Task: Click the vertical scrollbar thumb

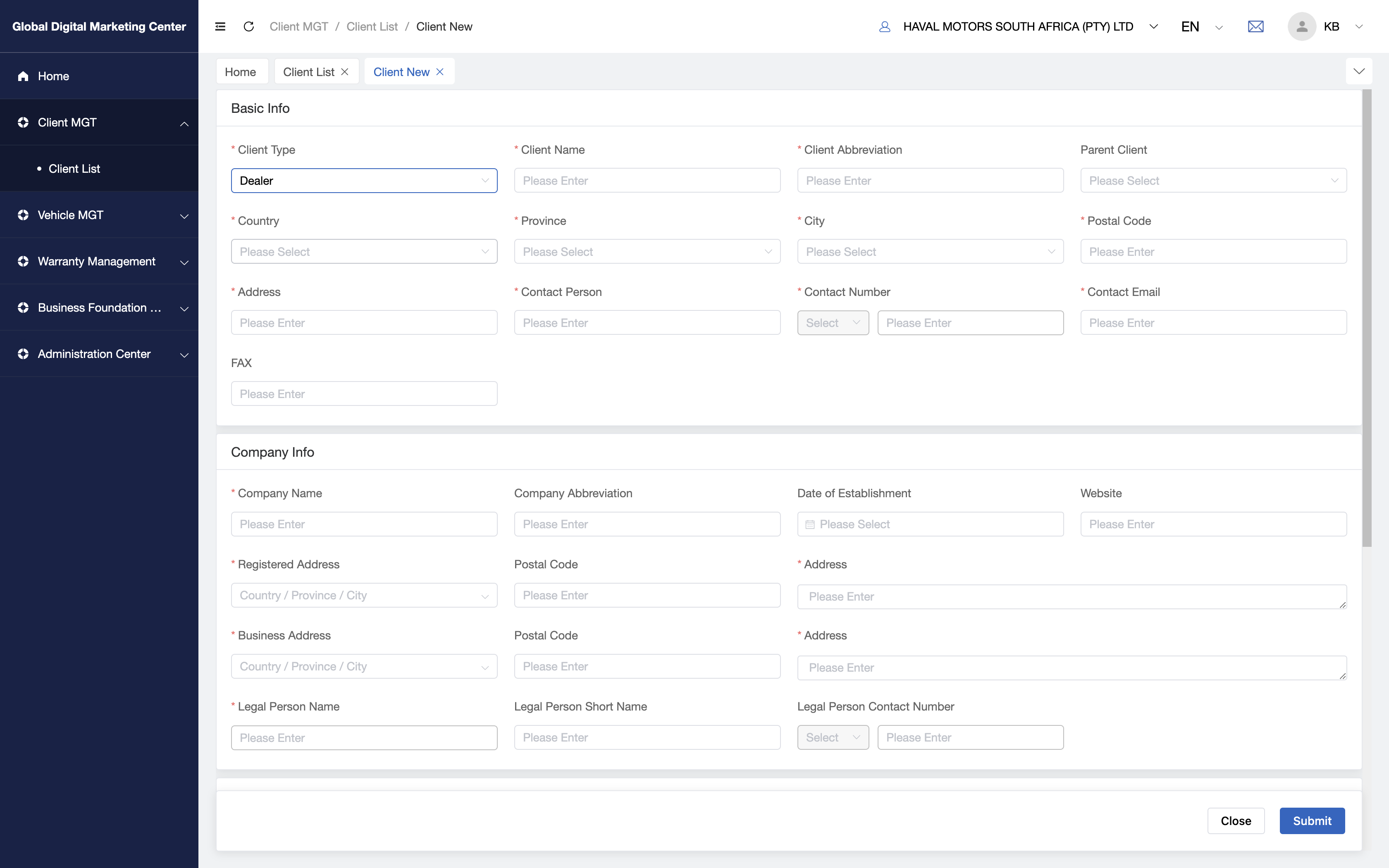Action: (1367, 318)
